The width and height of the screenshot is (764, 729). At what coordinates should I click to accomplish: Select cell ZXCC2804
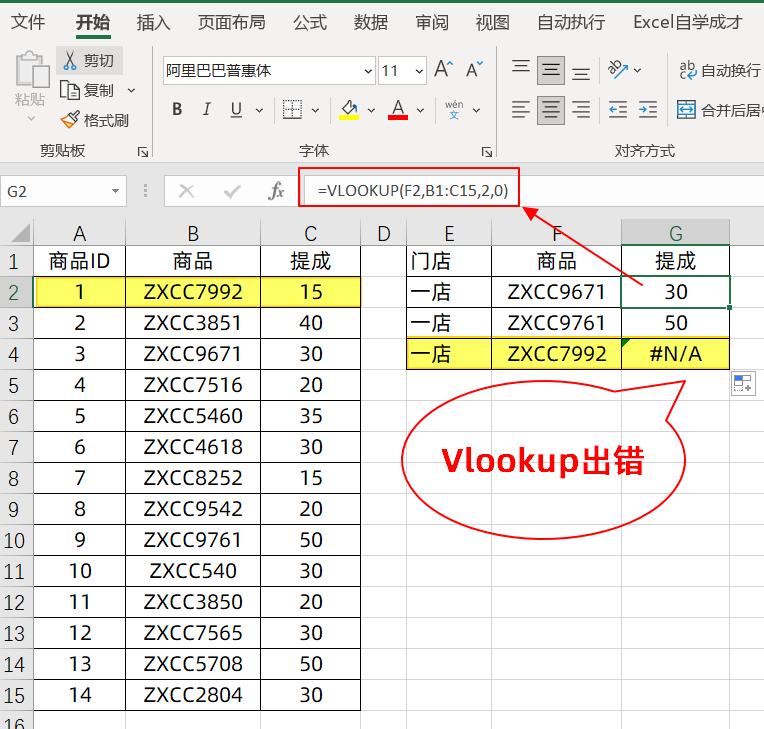[x=193, y=695]
